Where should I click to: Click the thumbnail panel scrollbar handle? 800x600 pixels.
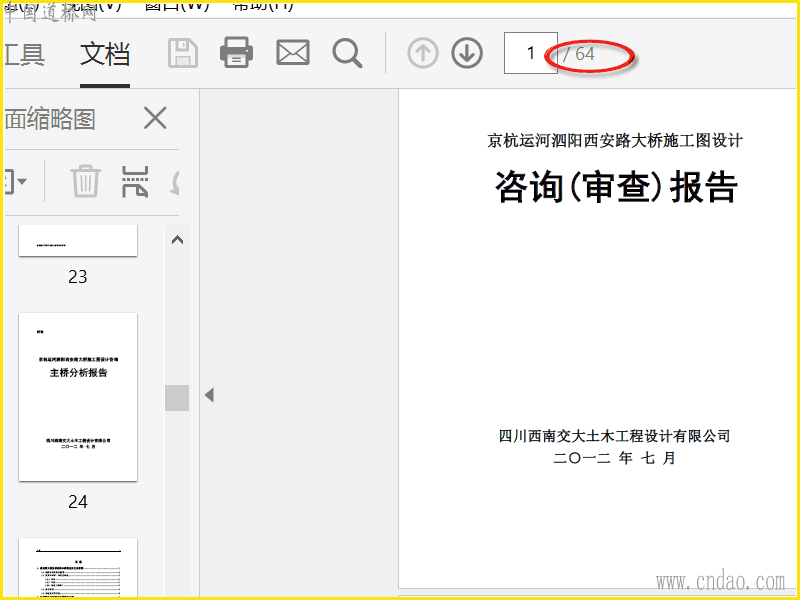(177, 398)
